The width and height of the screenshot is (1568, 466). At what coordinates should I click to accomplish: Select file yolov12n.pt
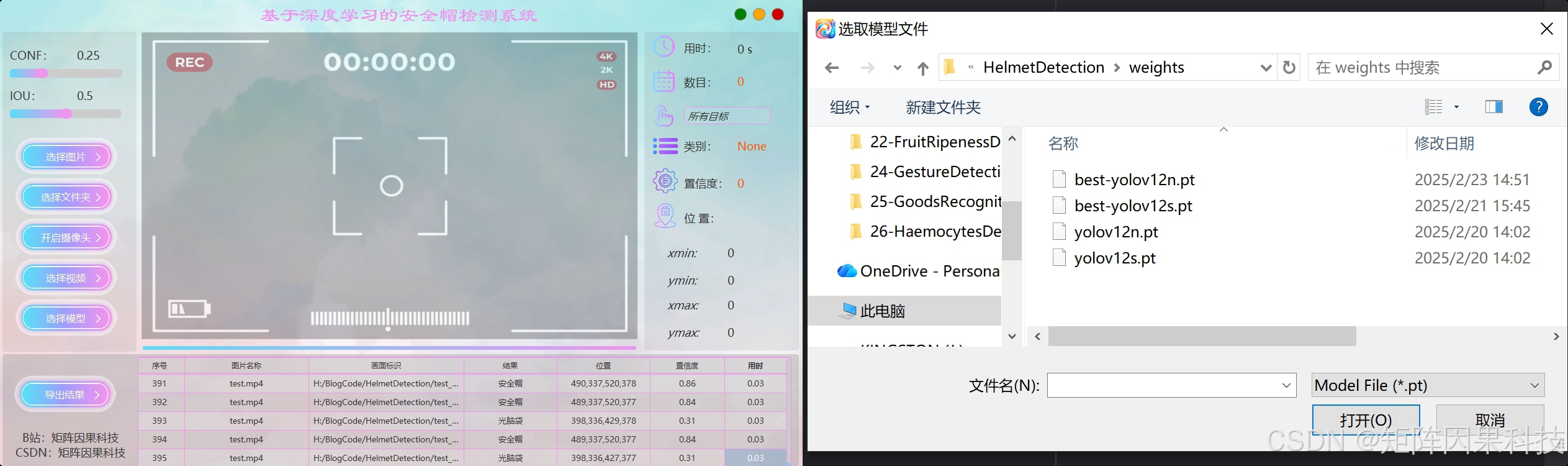click(1116, 232)
